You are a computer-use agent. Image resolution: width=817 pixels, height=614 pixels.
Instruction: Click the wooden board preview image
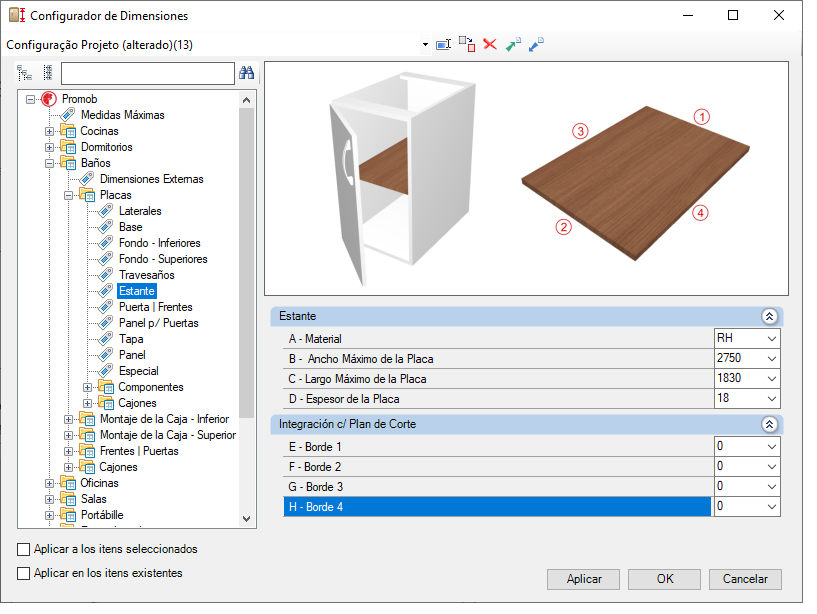click(x=636, y=182)
